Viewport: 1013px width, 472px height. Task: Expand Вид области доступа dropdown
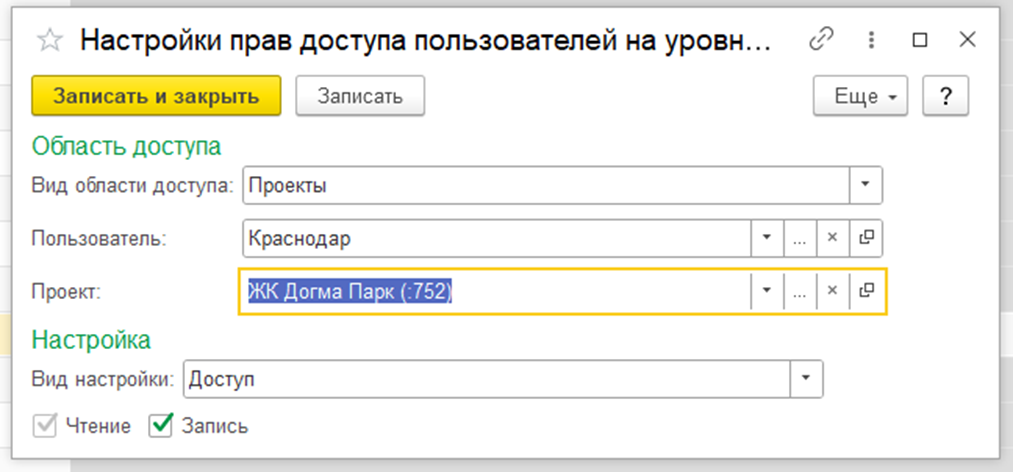[x=865, y=185]
